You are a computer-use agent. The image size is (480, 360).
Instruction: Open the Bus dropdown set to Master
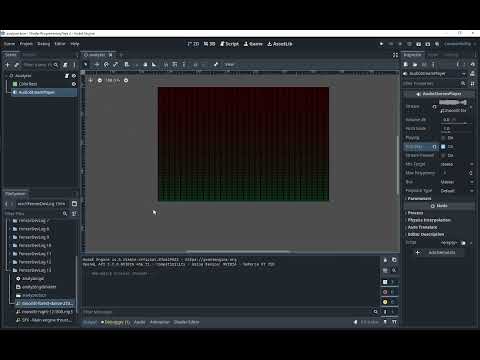click(456, 182)
